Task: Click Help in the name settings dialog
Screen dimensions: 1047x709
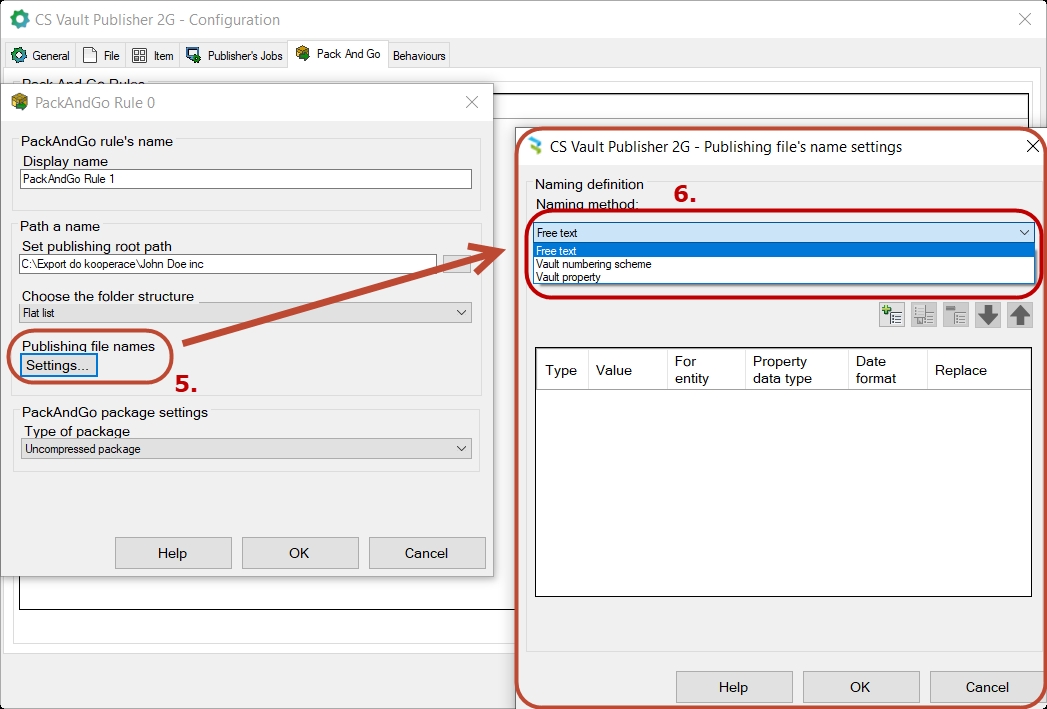Action: [x=733, y=687]
